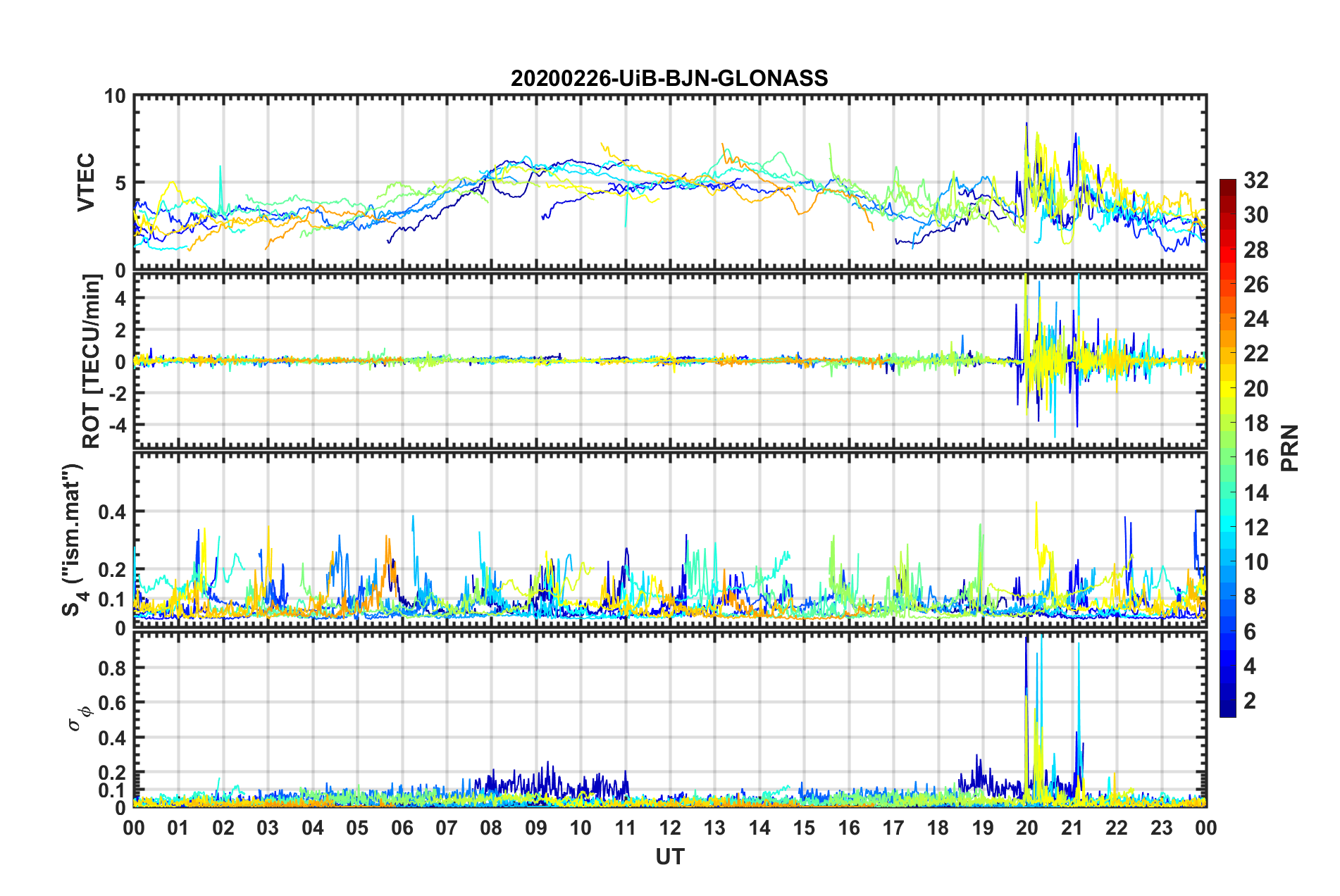
Task: Select hour "21" on the UT axis
Action: click(x=1072, y=828)
